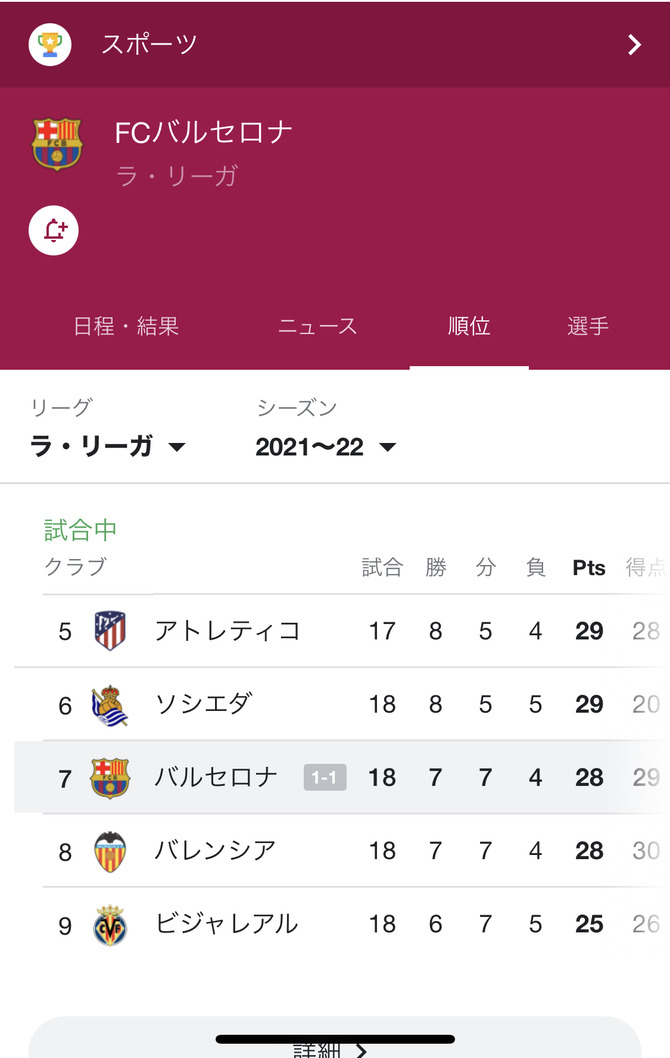Switch to the ニュース tab
670x1058 pixels.
pos(317,327)
